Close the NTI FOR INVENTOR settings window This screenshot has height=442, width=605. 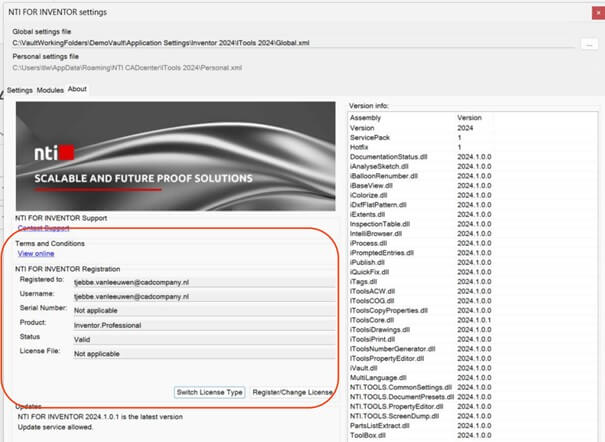(x=598, y=13)
